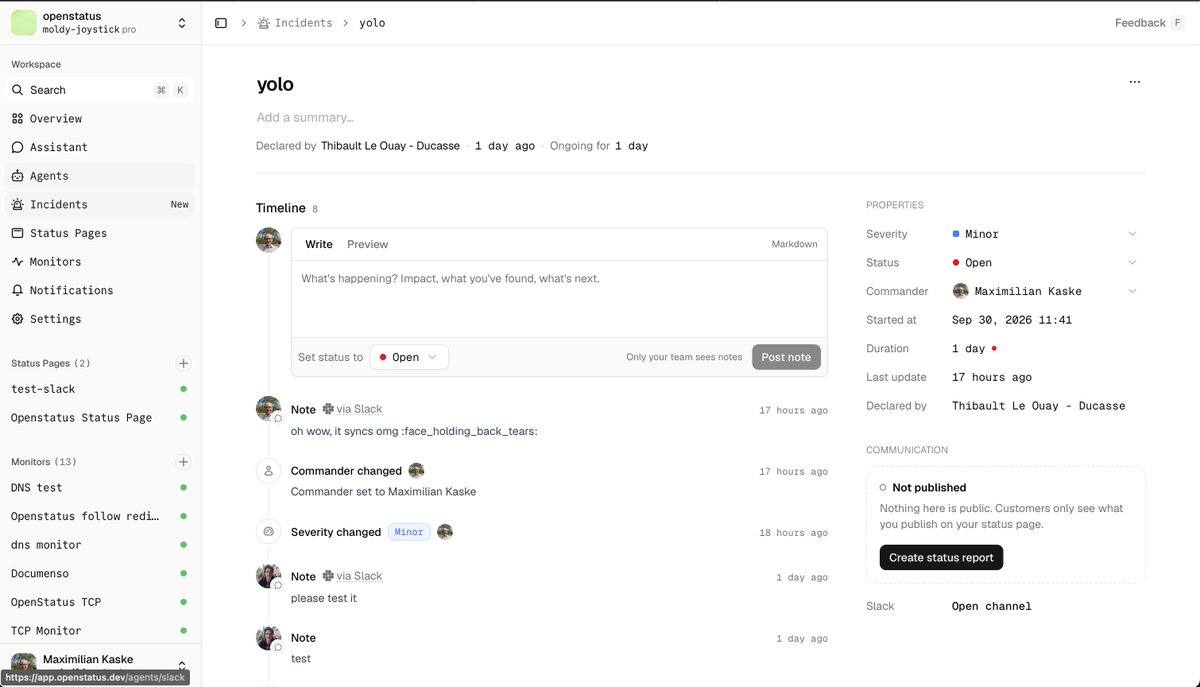1200x687 pixels.
Task: Click the Post note button
Action: click(x=786, y=357)
